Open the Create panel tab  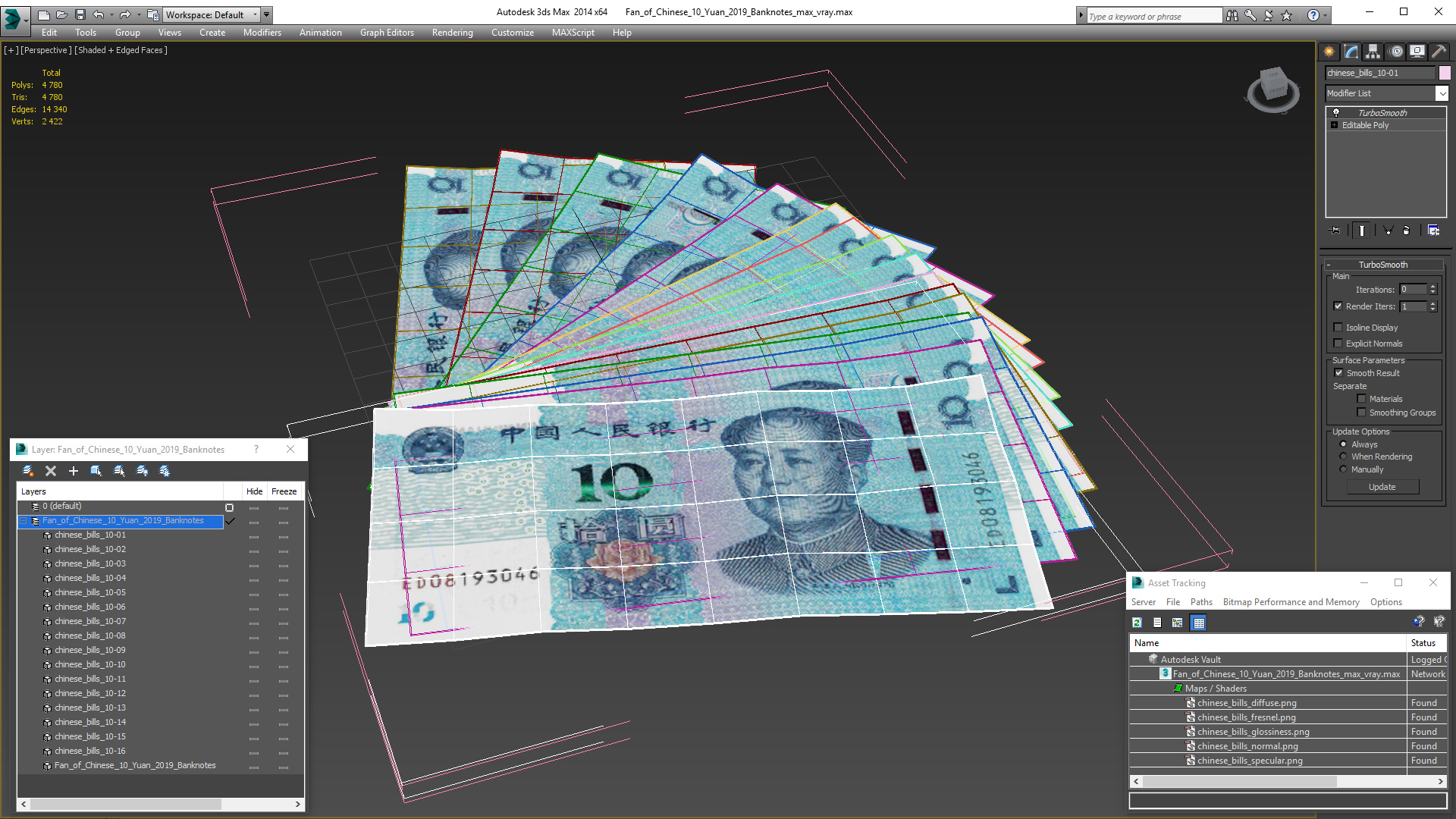(1329, 52)
